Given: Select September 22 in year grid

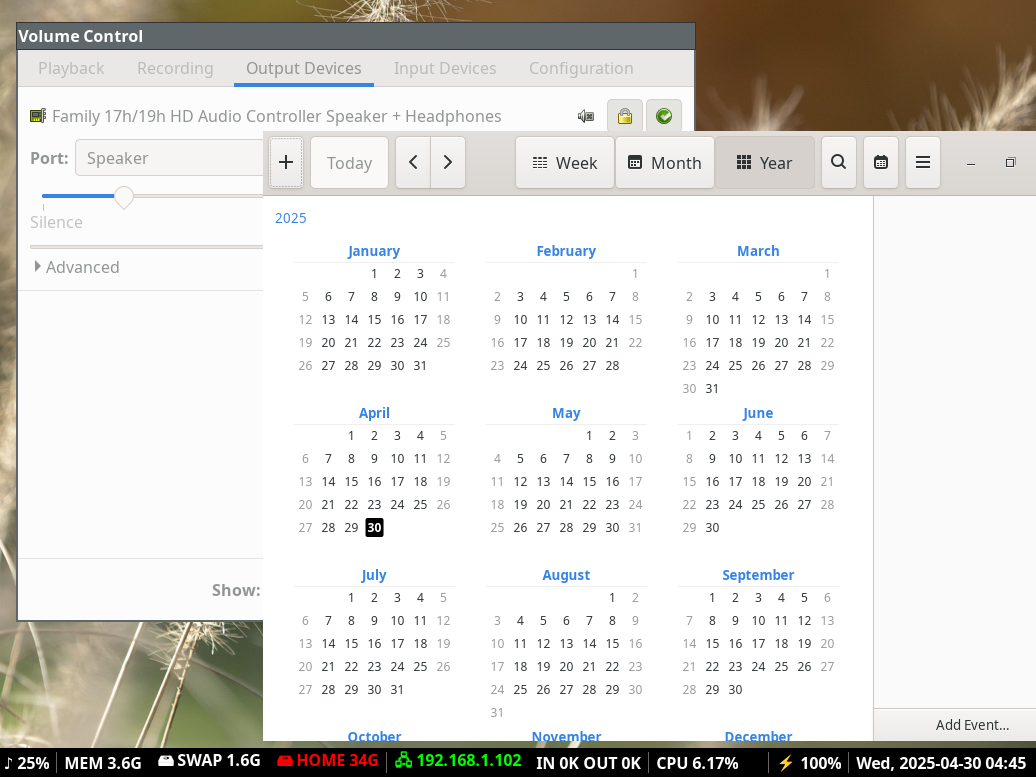Looking at the screenshot, I should tap(712, 667).
